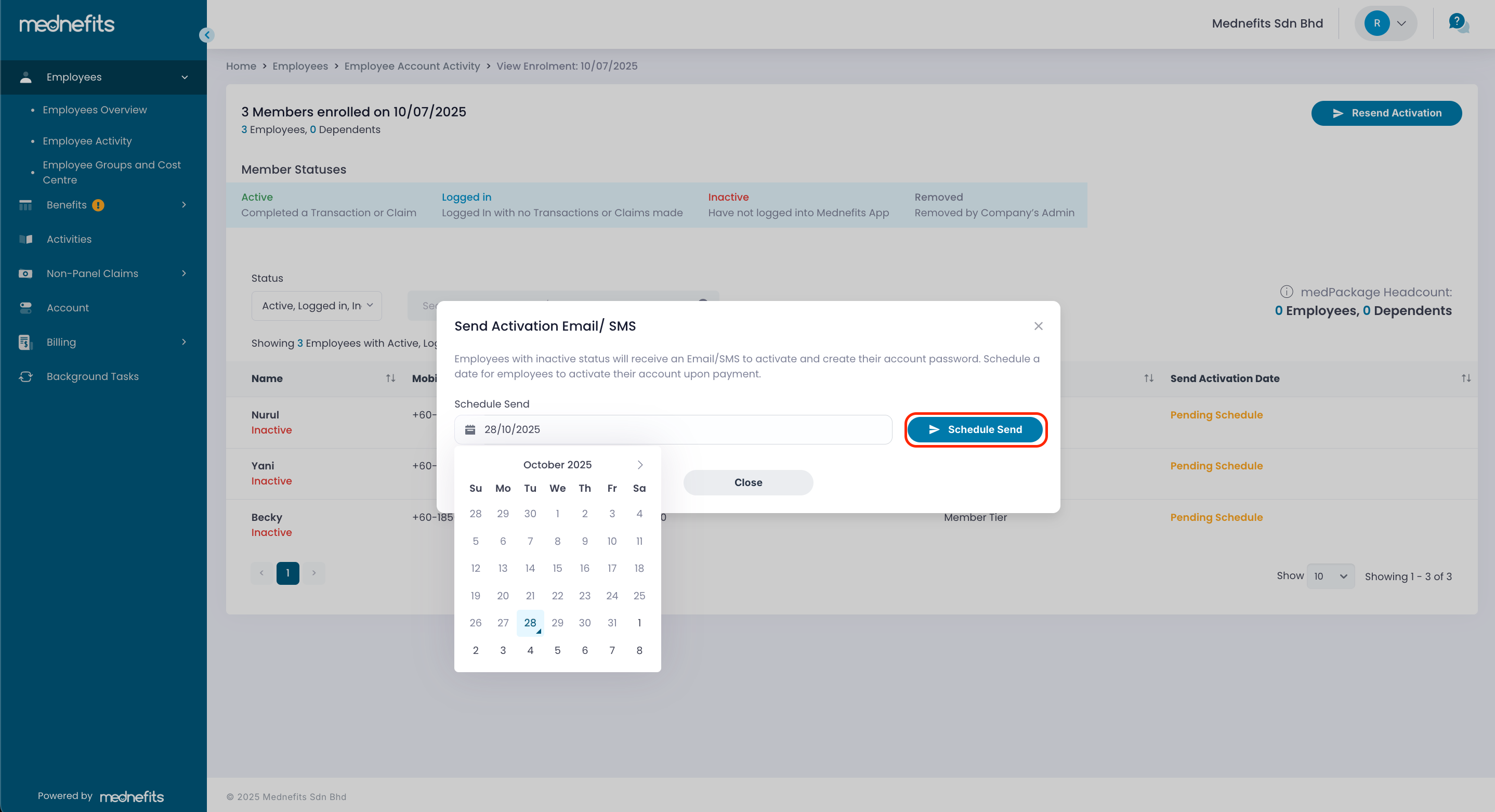Close the Send Activation dialog with X

(1038, 326)
